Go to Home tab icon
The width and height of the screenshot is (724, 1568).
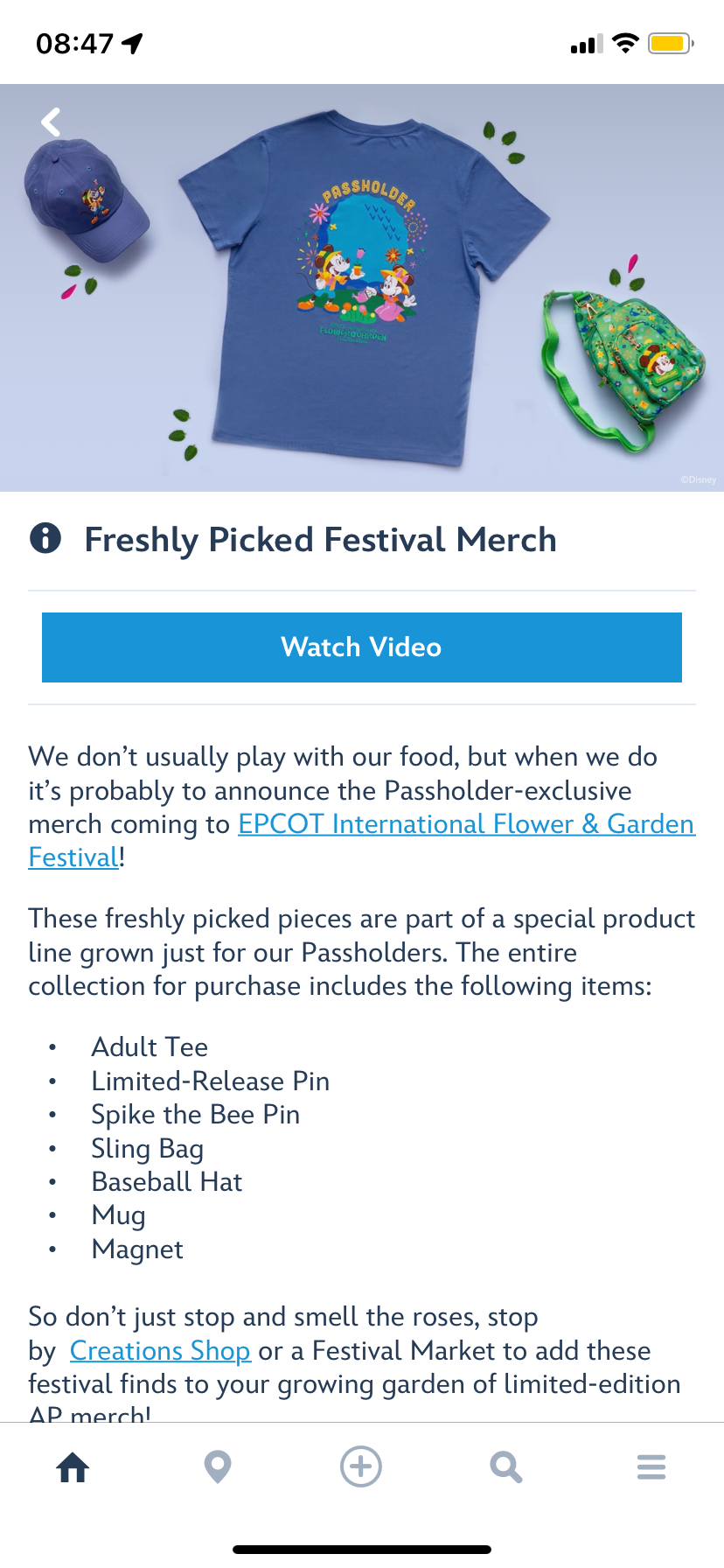(x=73, y=1467)
